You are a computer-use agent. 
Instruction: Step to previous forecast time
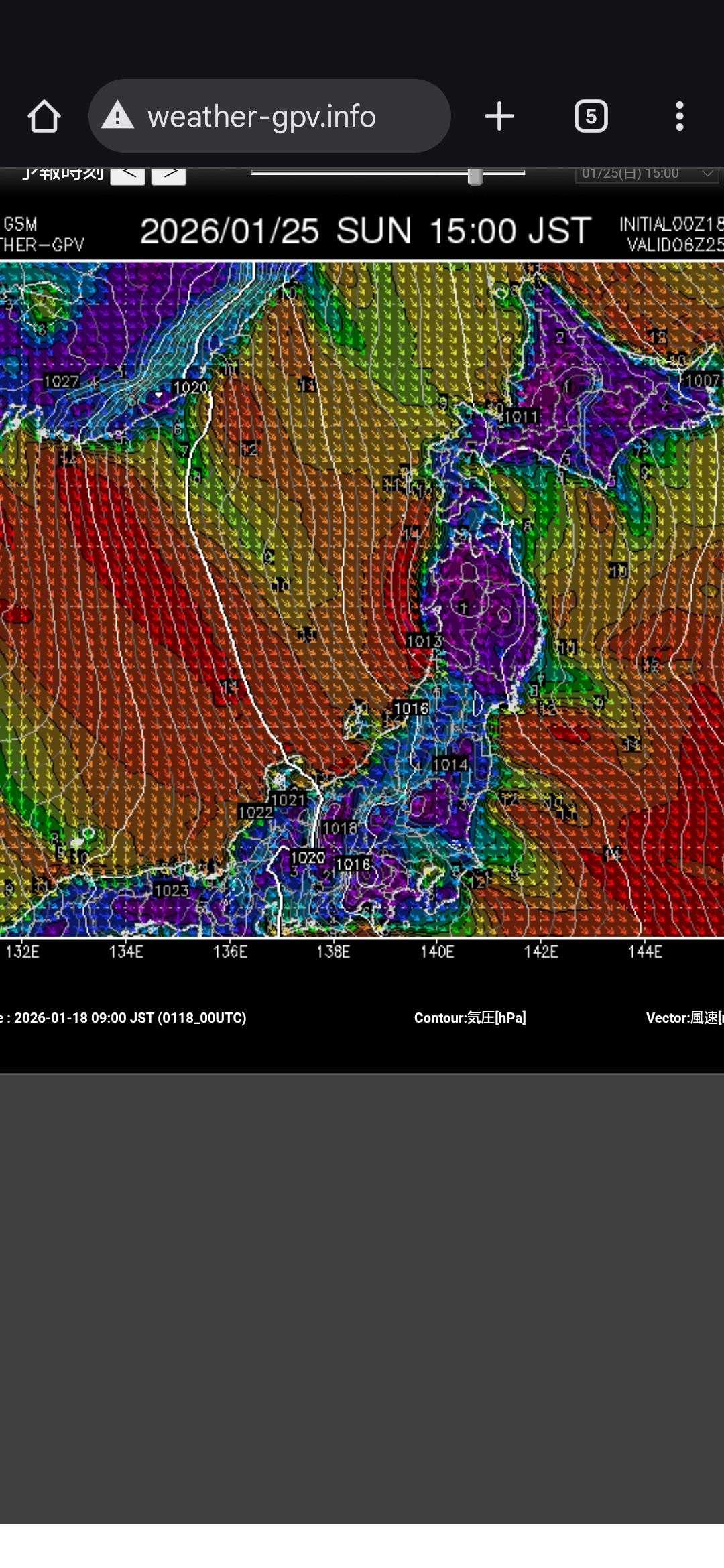click(x=127, y=174)
